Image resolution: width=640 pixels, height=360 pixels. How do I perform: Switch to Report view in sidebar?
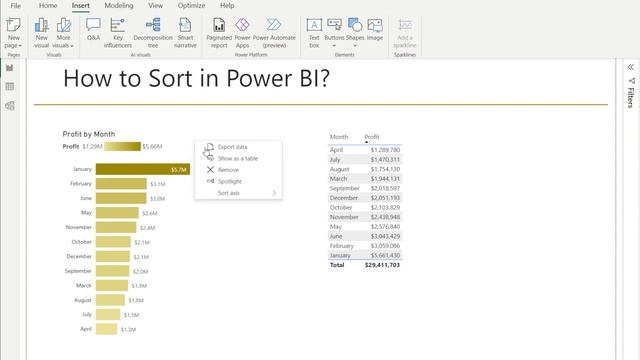point(10,68)
